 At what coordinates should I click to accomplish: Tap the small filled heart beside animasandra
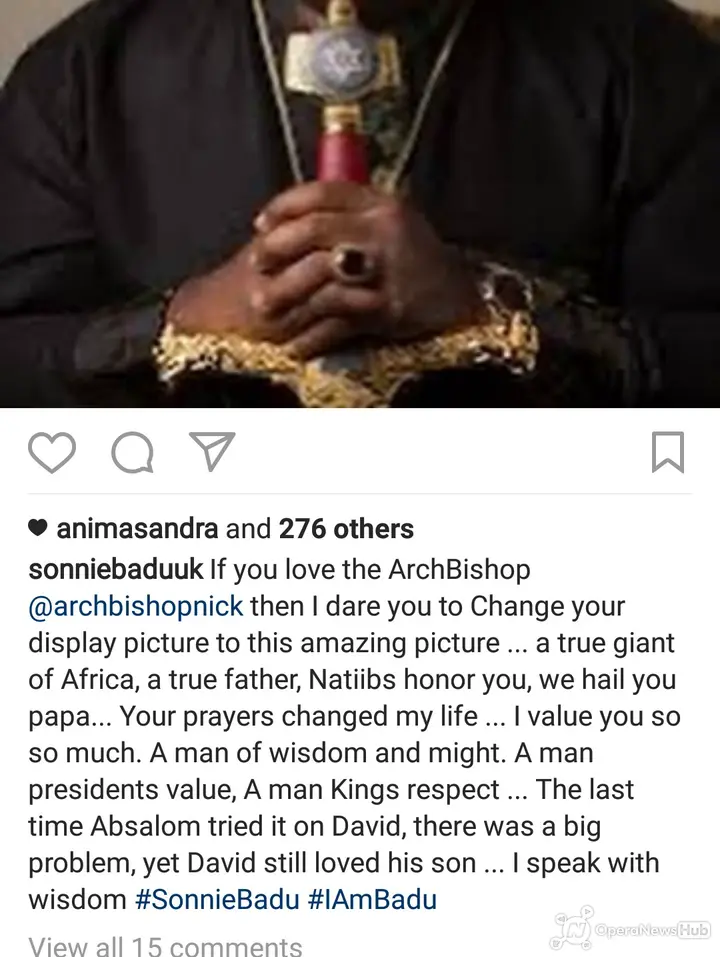click(38, 528)
